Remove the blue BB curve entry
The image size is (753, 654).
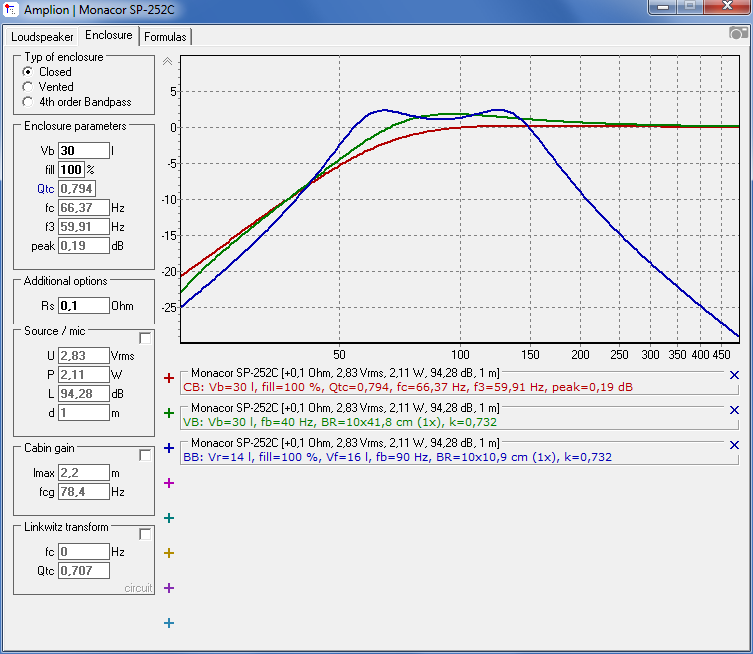pyautogui.click(x=734, y=445)
